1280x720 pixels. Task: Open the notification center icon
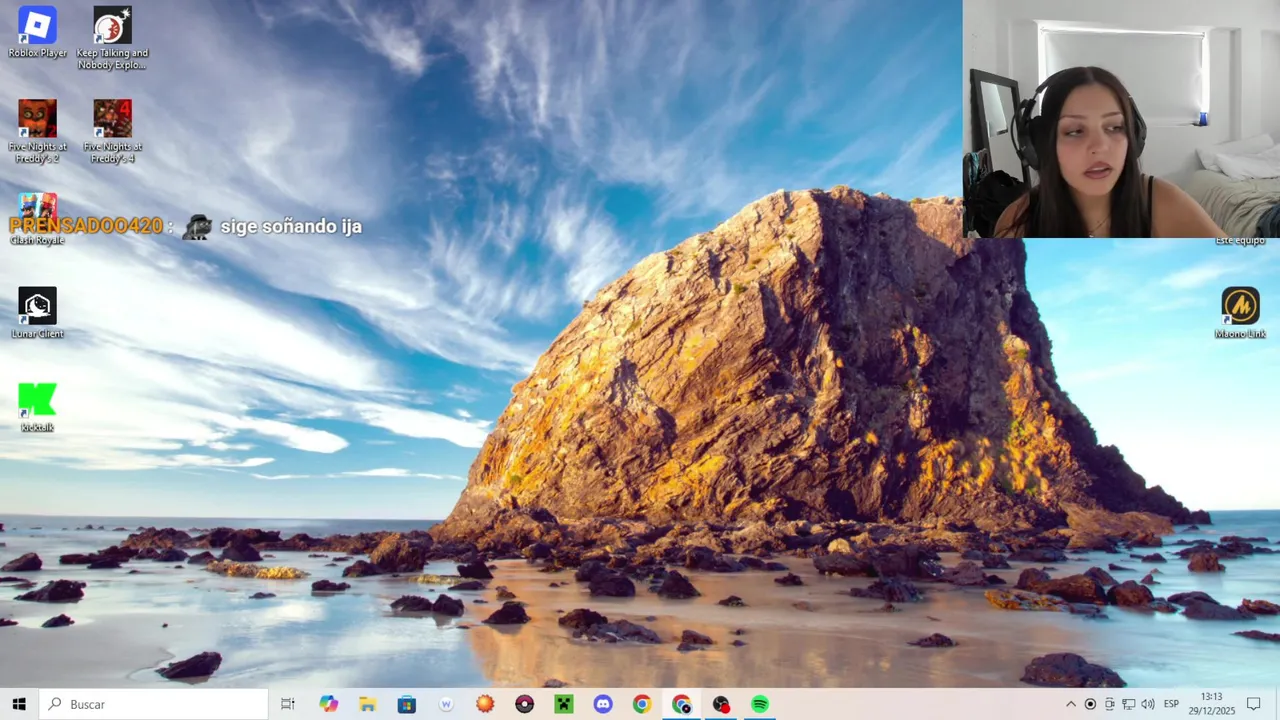point(1253,704)
